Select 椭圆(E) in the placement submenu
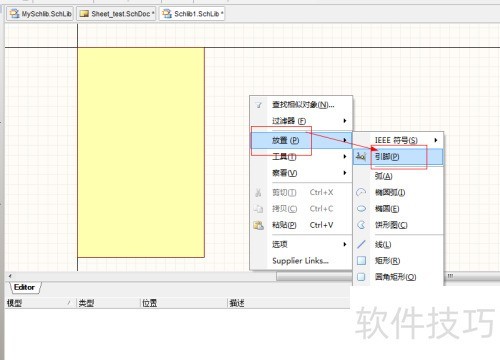 coord(398,209)
